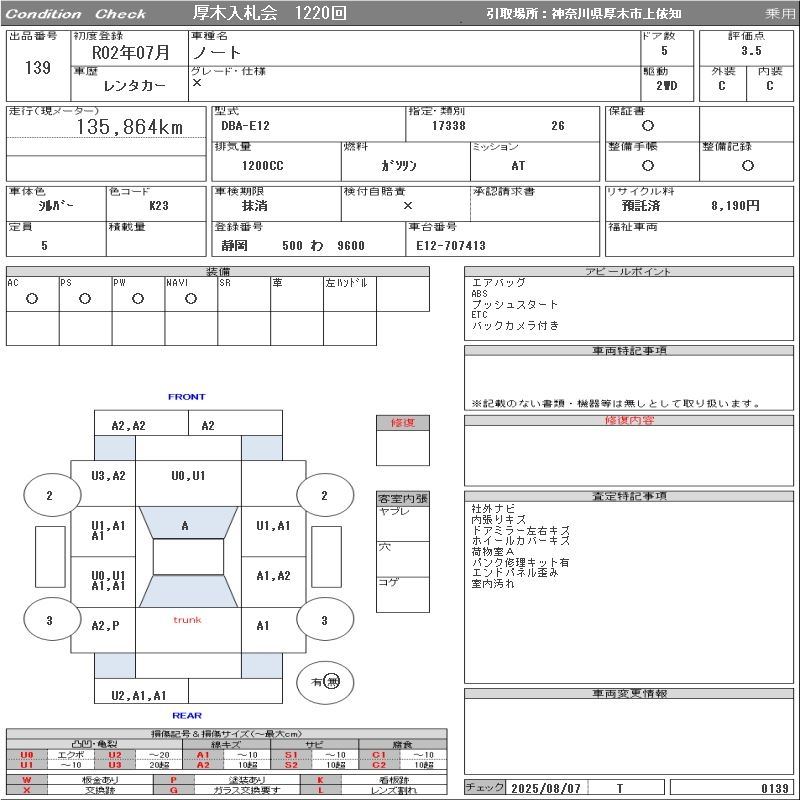The width and height of the screenshot is (800, 800).
Task: Click the FRONT label above the car diagram
Action: (187, 396)
